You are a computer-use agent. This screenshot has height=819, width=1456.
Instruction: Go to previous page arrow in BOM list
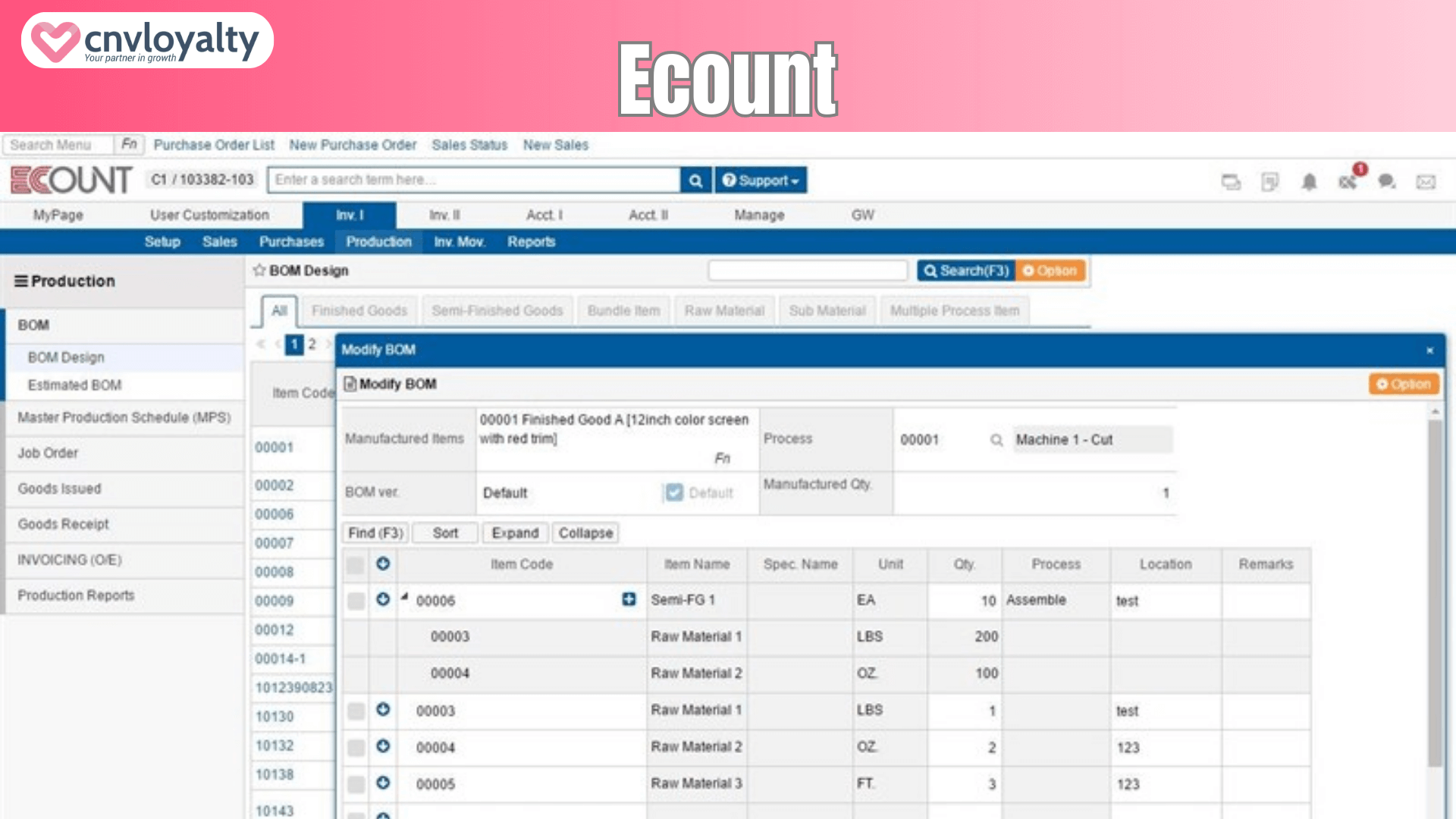click(277, 344)
